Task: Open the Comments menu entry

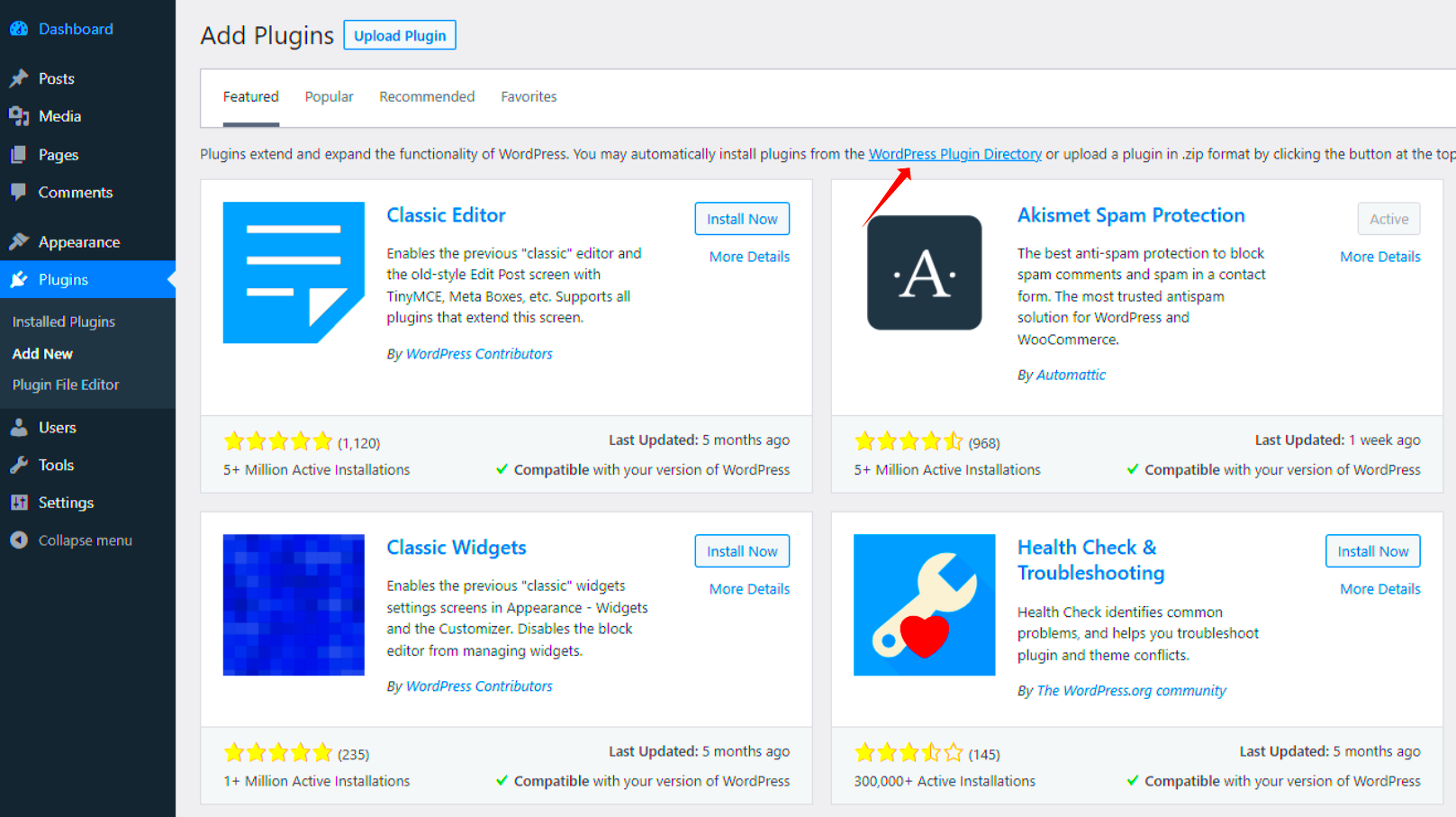Action: click(x=75, y=192)
